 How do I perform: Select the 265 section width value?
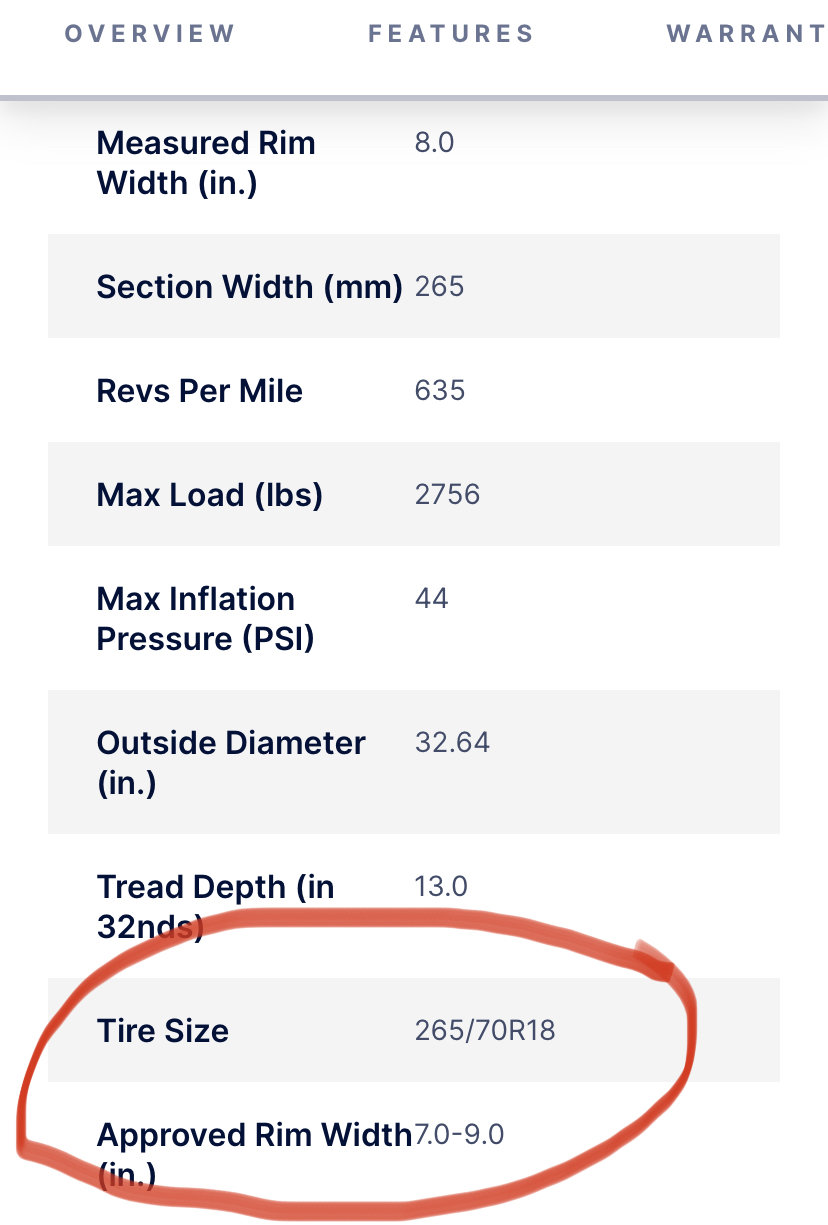coord(439,287)
